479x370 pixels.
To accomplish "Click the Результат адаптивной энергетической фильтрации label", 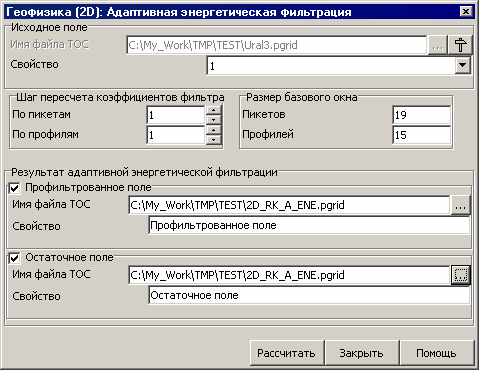I will 144,172.
